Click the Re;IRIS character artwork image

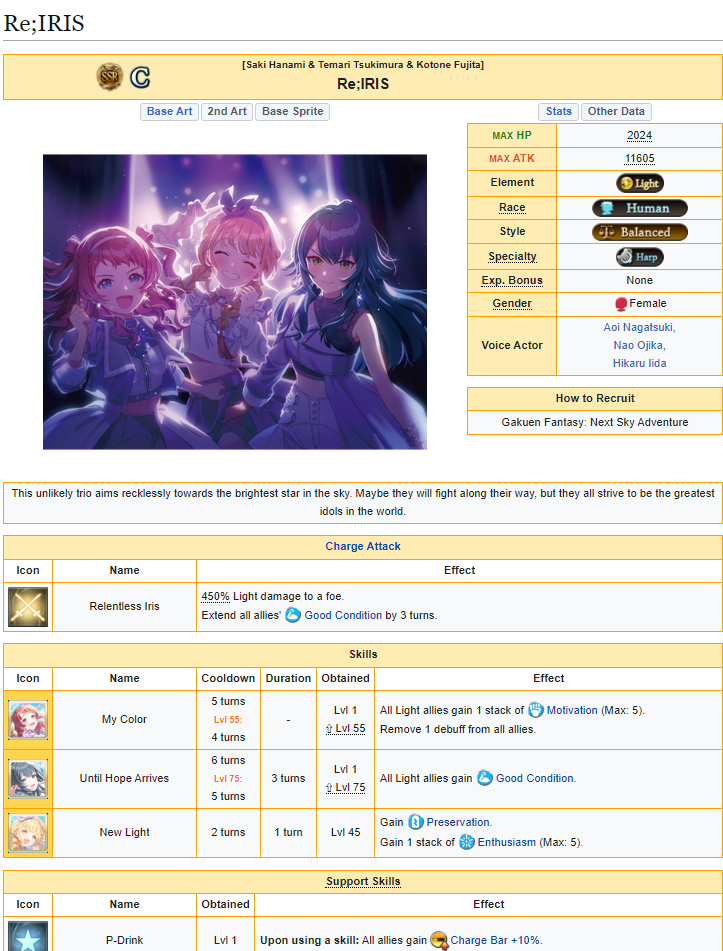235,302
